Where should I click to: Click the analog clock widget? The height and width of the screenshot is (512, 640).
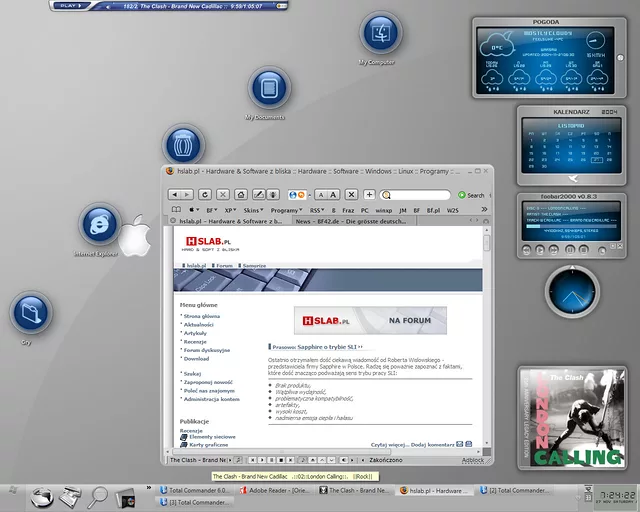tap(572, 291)
